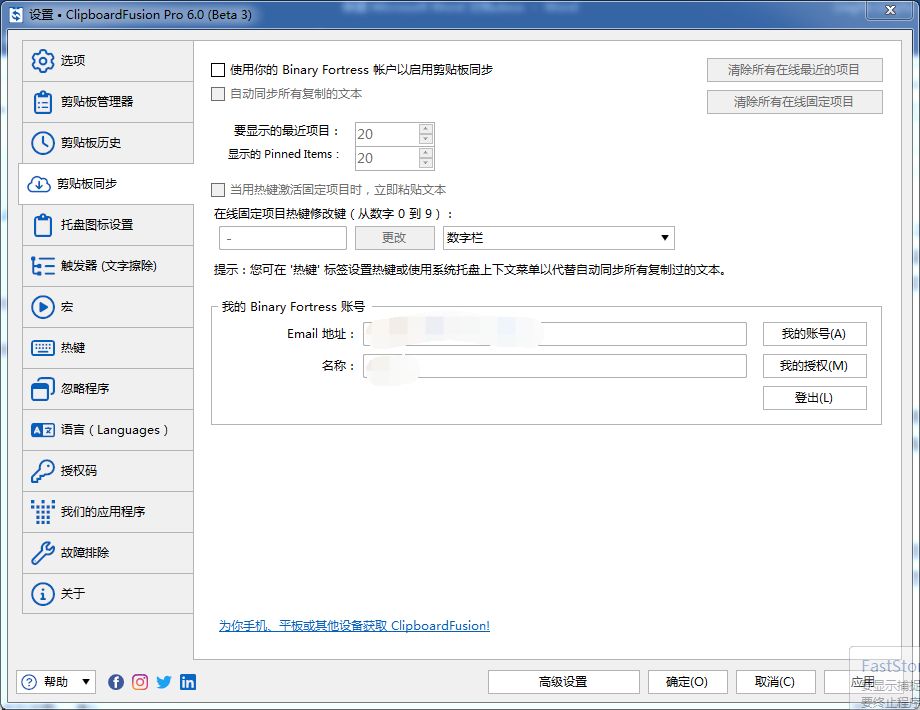Image resolution: width=920 pixels, height=710 pixels.
Task: Close the settings window
Action: 891,10
